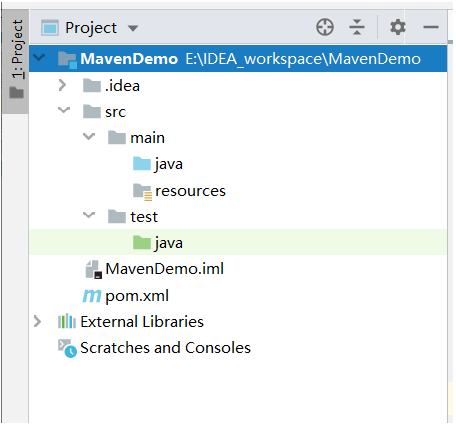Click the green test java folder icon
Viewport: 456px width, 427px height.
tap(142, 242)
